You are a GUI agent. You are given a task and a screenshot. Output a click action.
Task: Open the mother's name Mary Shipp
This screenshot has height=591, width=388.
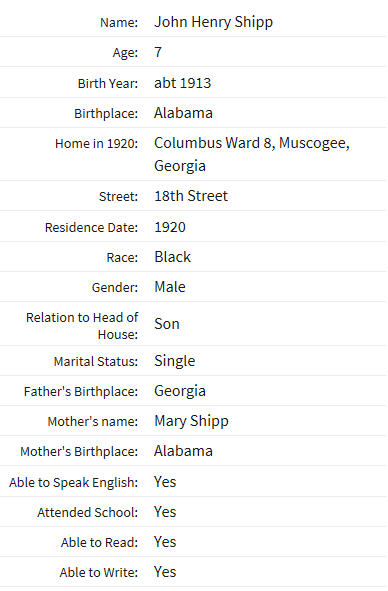coord(191,421)
